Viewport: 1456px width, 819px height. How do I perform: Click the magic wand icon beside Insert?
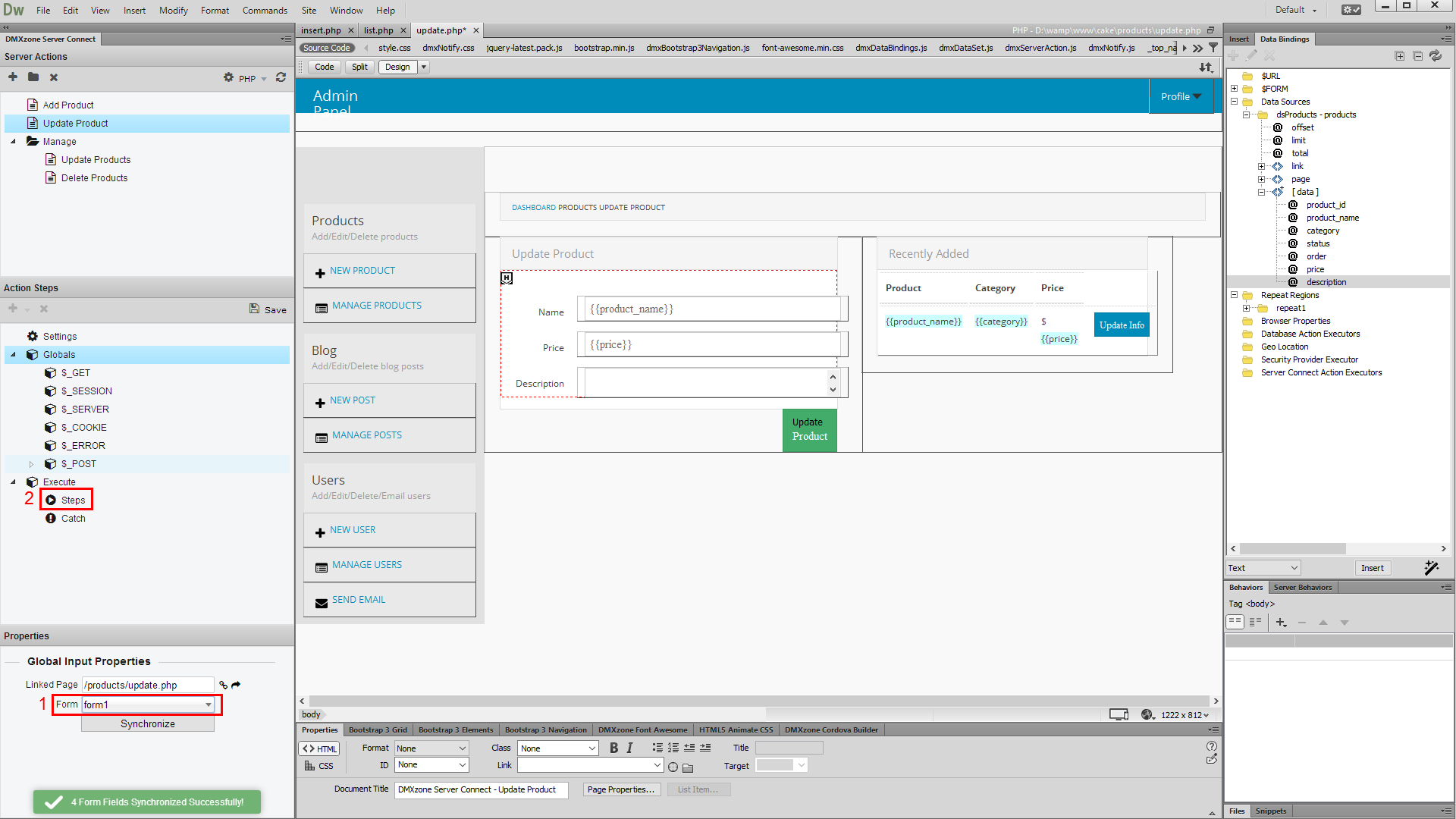pos(1431,568)
